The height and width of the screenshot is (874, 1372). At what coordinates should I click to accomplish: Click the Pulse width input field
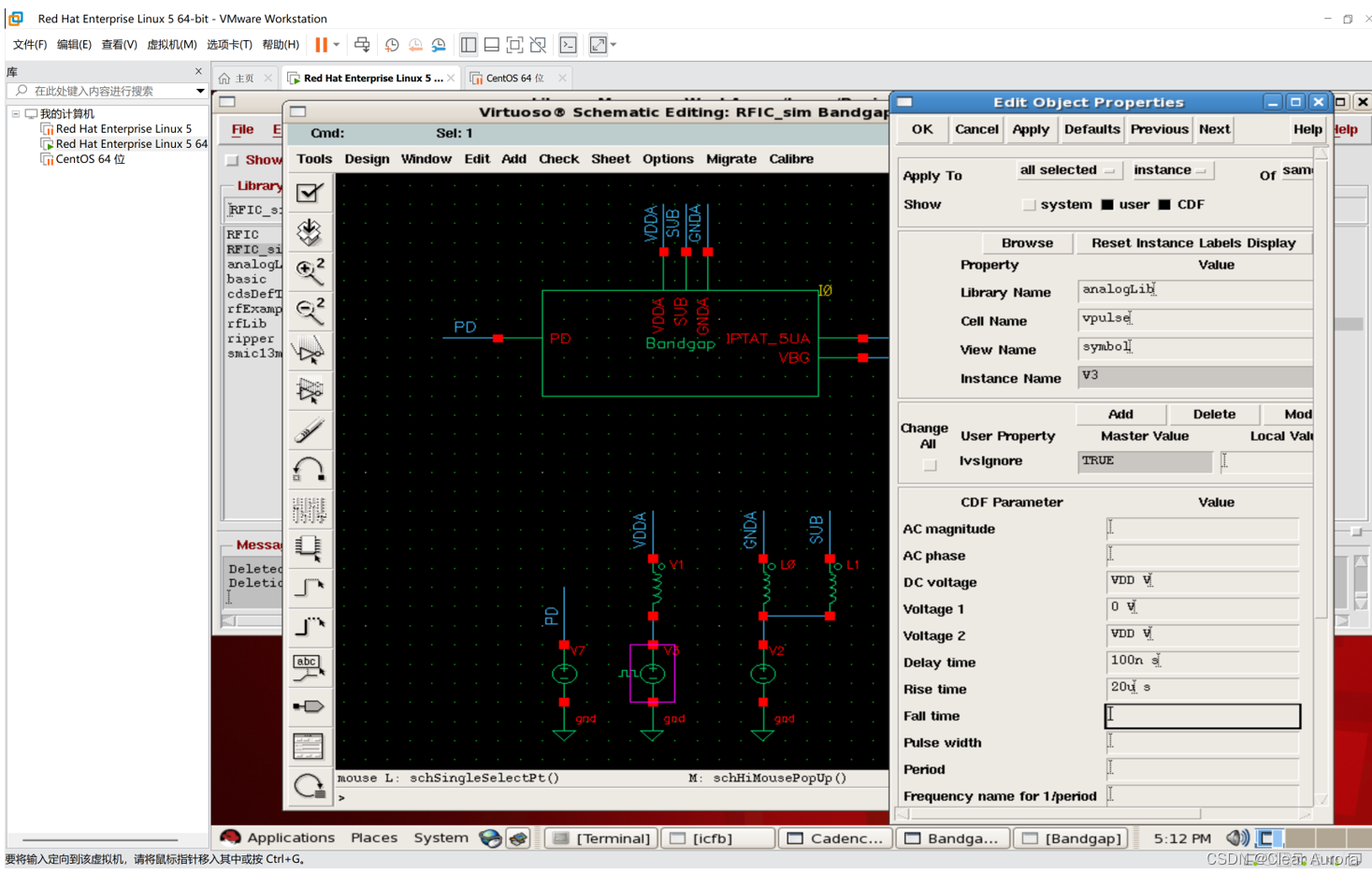click(1203, 742)
